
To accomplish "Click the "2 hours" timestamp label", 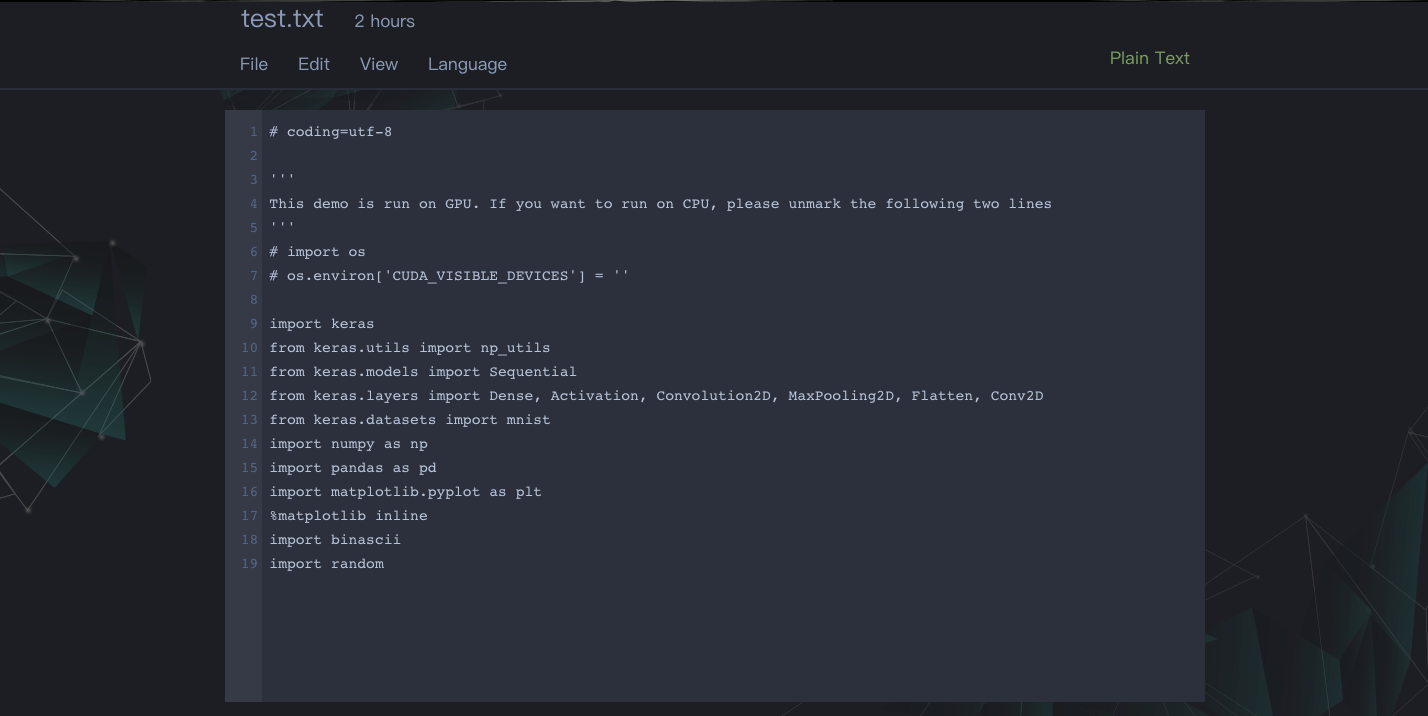I will tap(384, 21).
